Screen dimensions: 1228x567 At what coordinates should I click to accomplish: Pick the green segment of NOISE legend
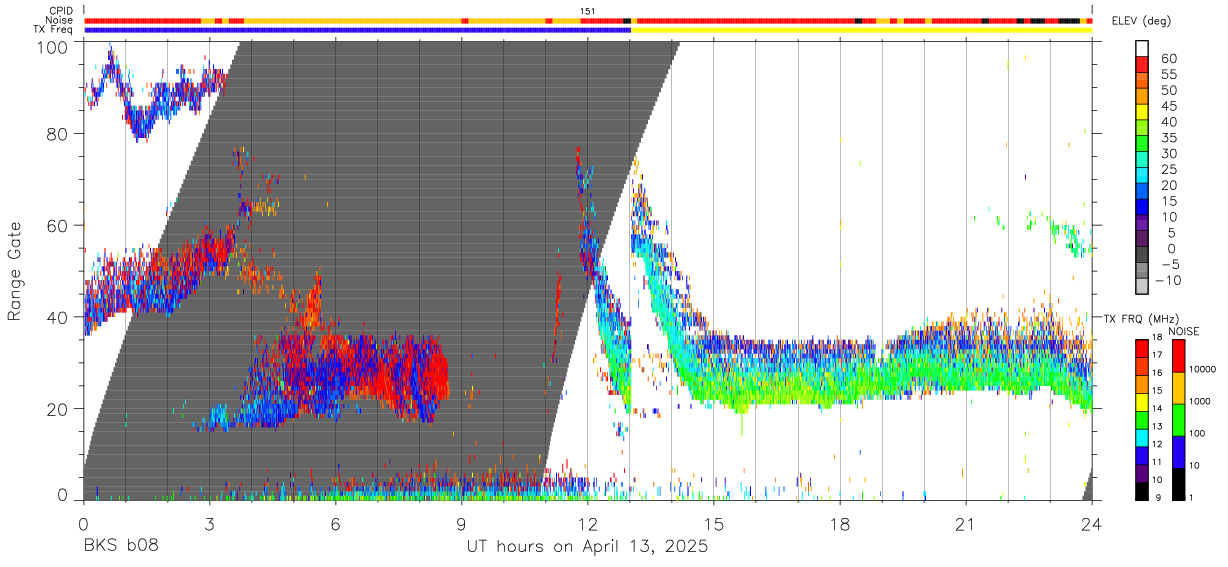click(1178, 419)
